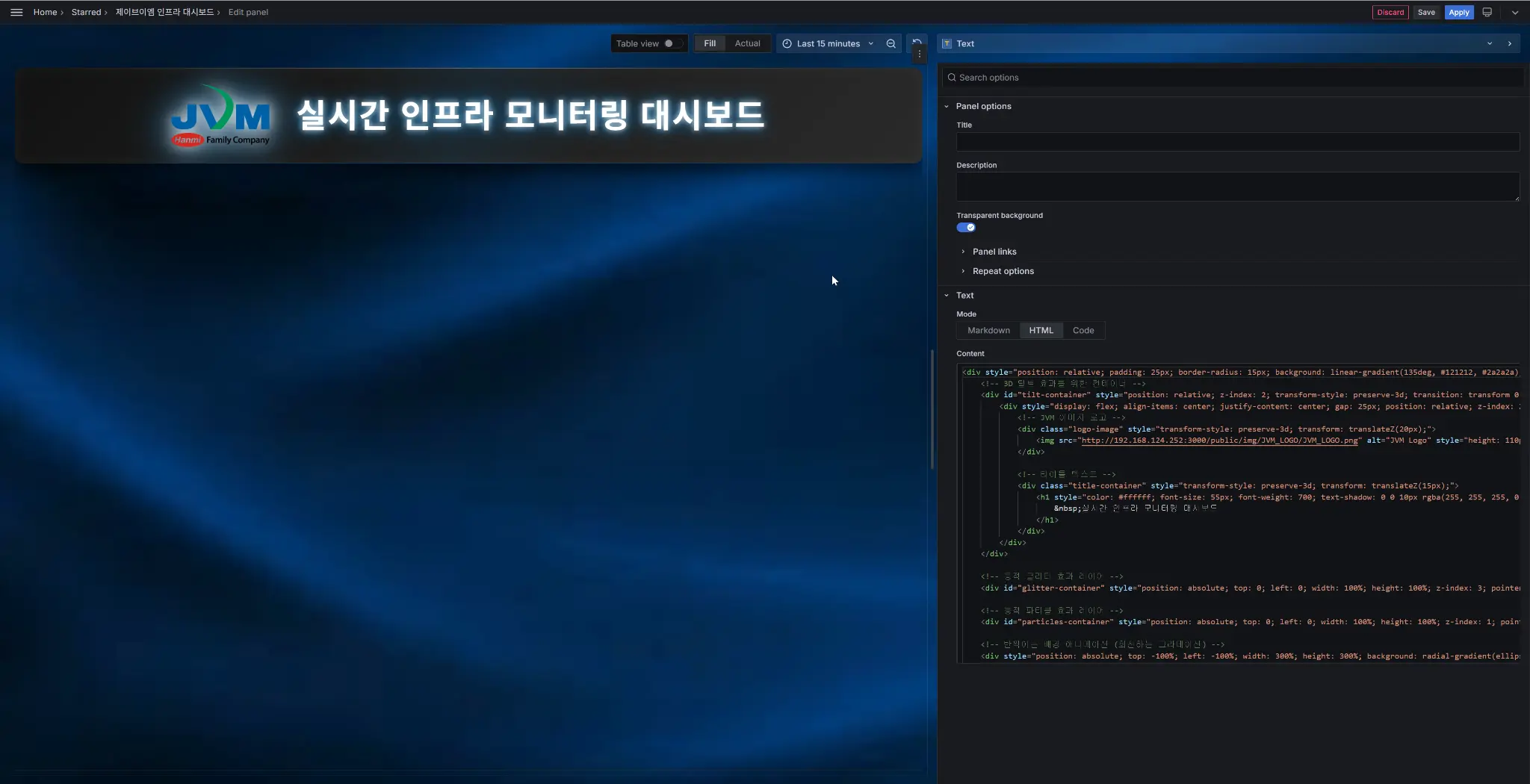Expand the Panel links section
1530x784 pixels.
tap(994, 252)
